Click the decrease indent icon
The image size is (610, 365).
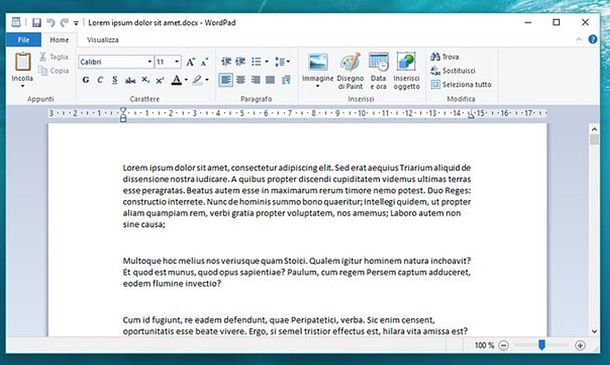226,61
